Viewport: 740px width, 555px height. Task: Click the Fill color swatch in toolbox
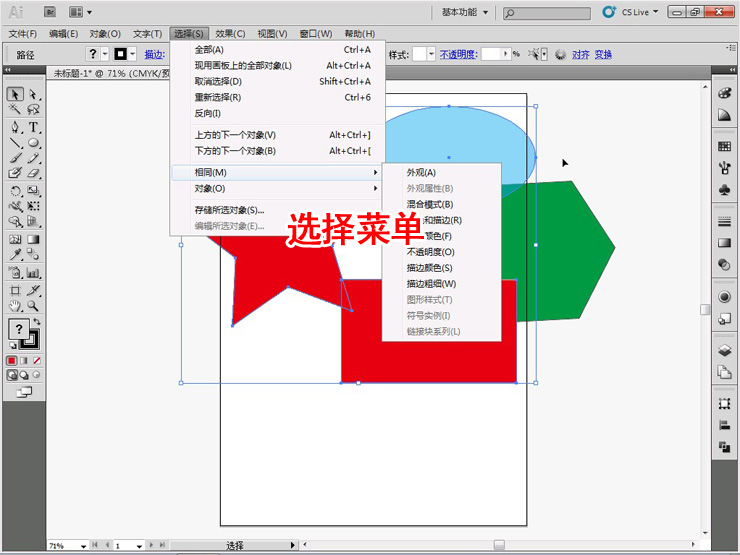coord(17,329)
